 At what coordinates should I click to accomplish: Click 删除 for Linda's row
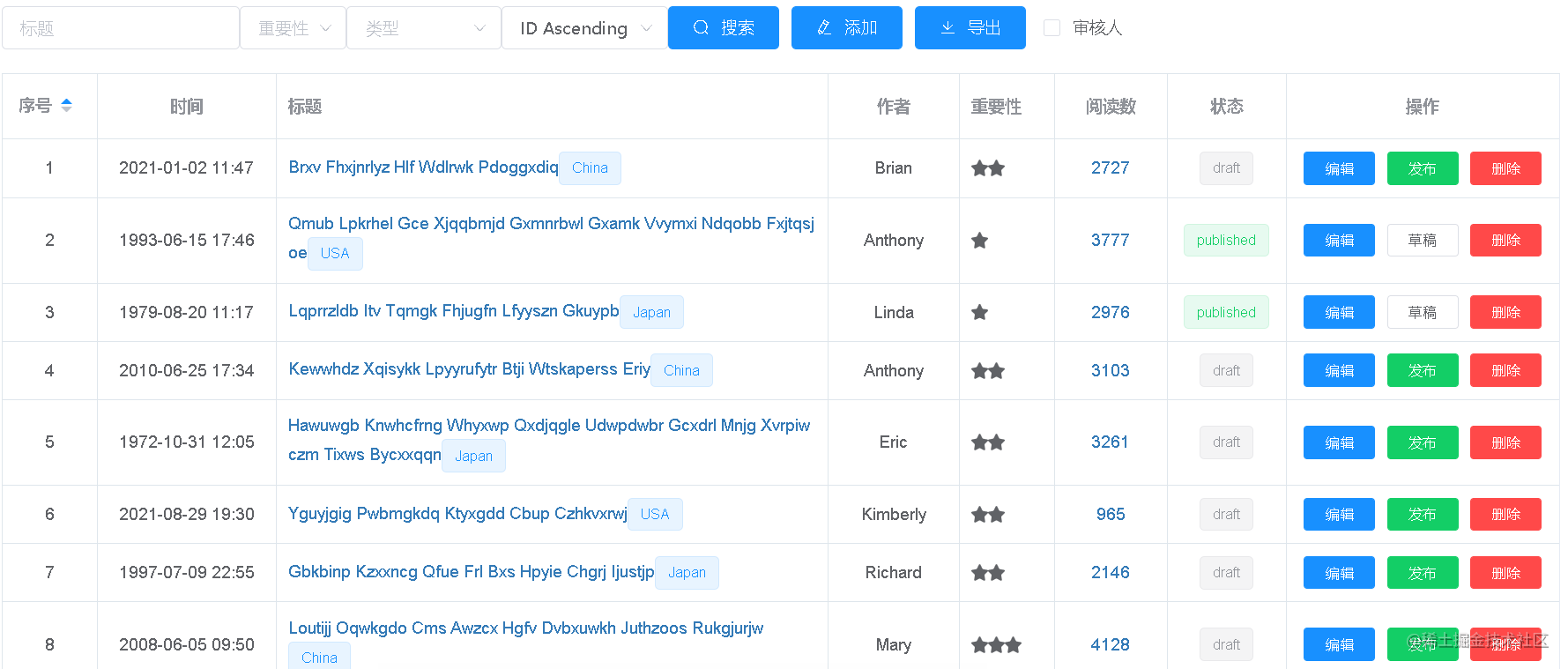tap(1505, 312)
